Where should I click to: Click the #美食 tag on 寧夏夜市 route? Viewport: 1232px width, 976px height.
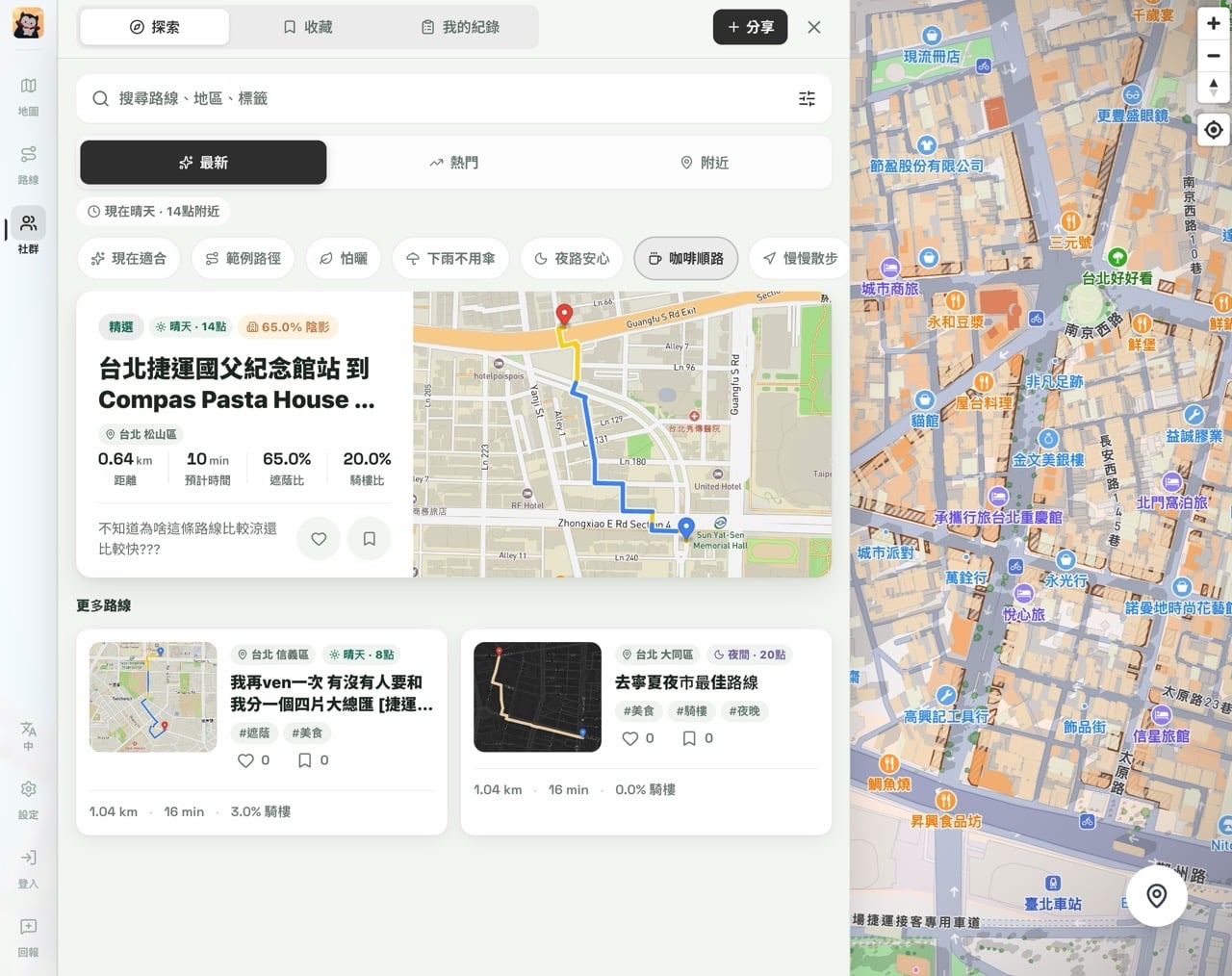click(638, 710)
